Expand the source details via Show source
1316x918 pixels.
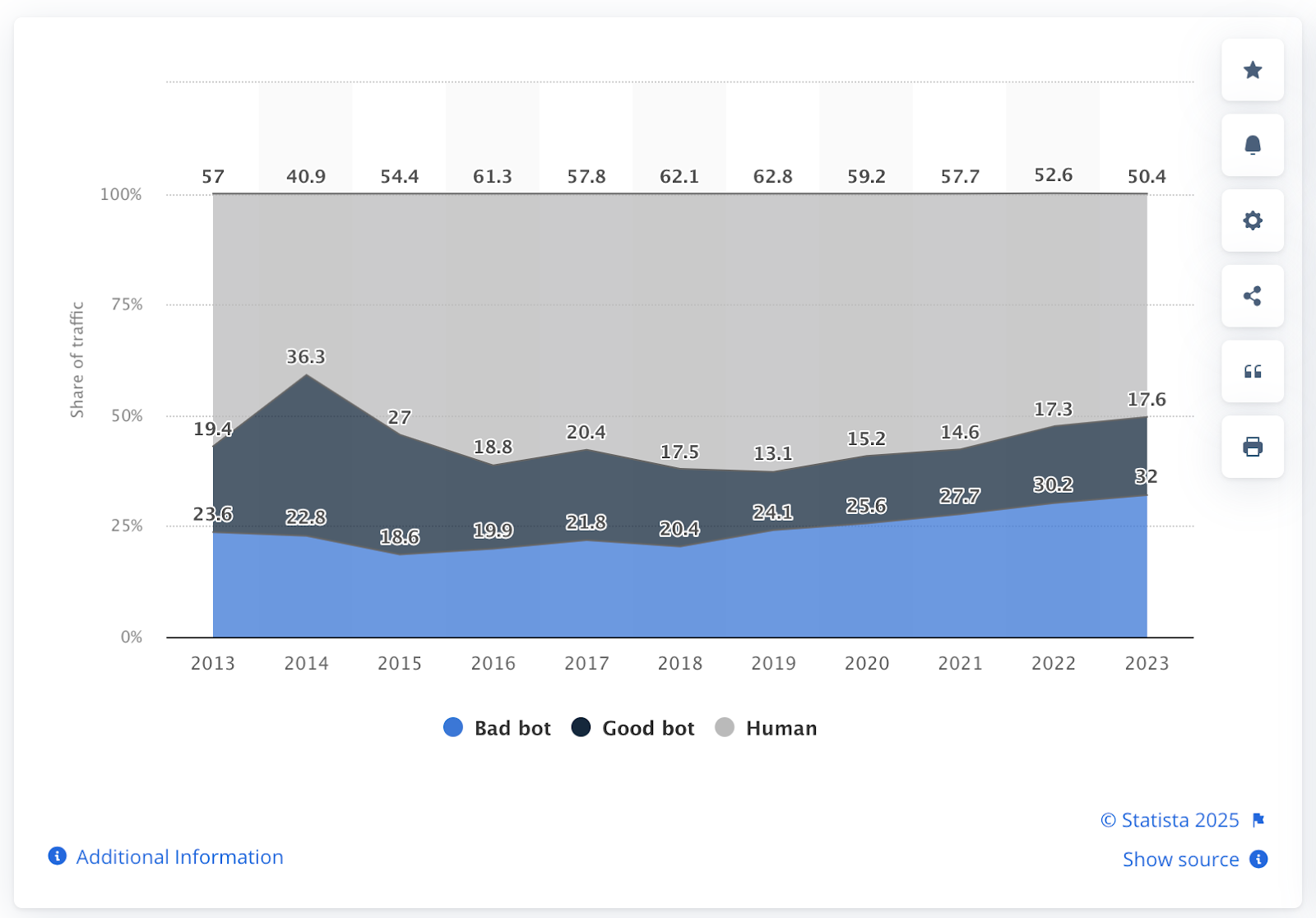pyautogui.click(x=1181, y=859)
